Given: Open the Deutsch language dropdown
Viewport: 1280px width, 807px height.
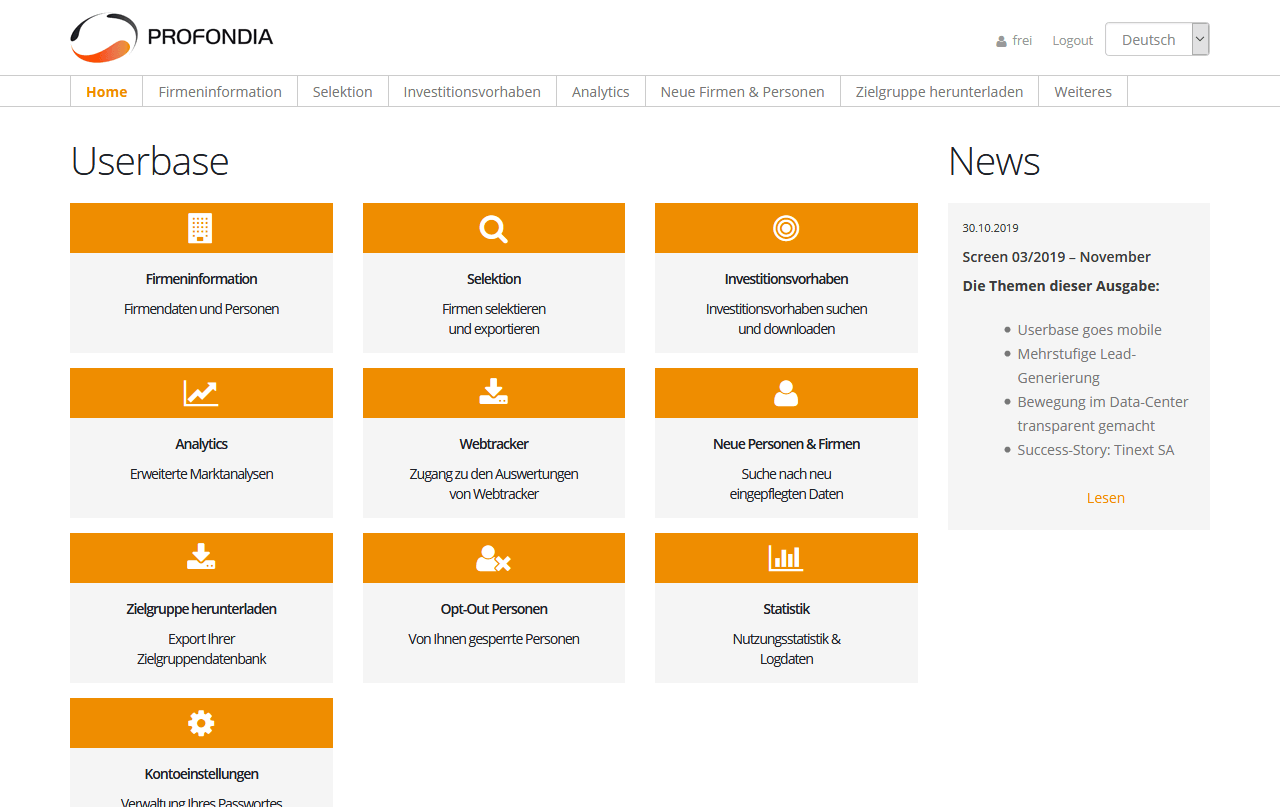Looking at the screenshot, I should click(x=1156, y=40).
